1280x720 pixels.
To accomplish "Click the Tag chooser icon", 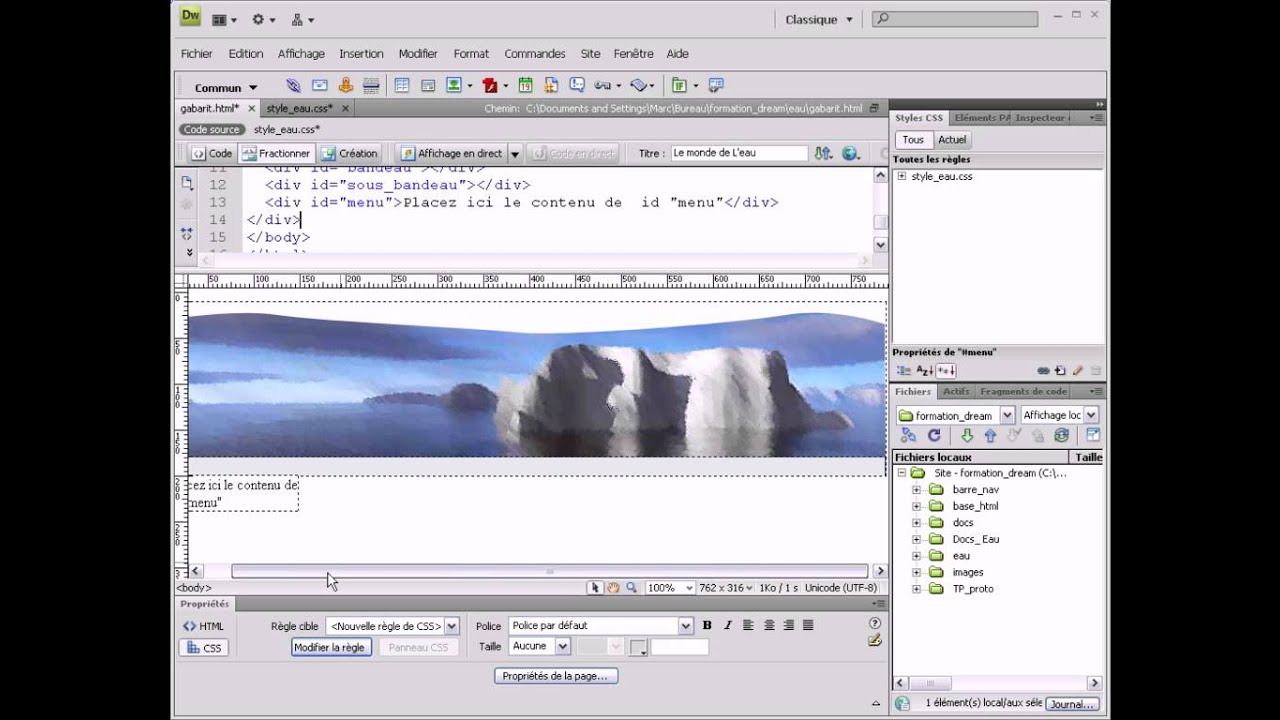I will pyautogui.click(x=715, y=86).
